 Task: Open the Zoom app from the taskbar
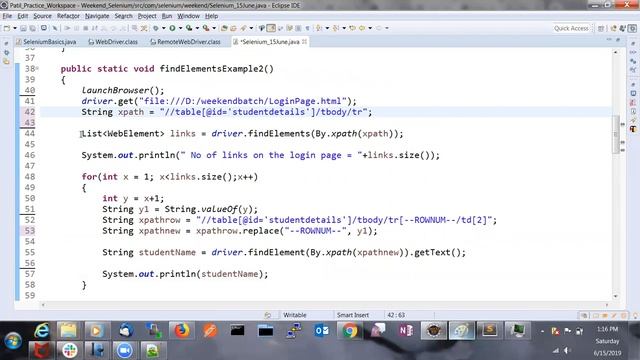124,350
